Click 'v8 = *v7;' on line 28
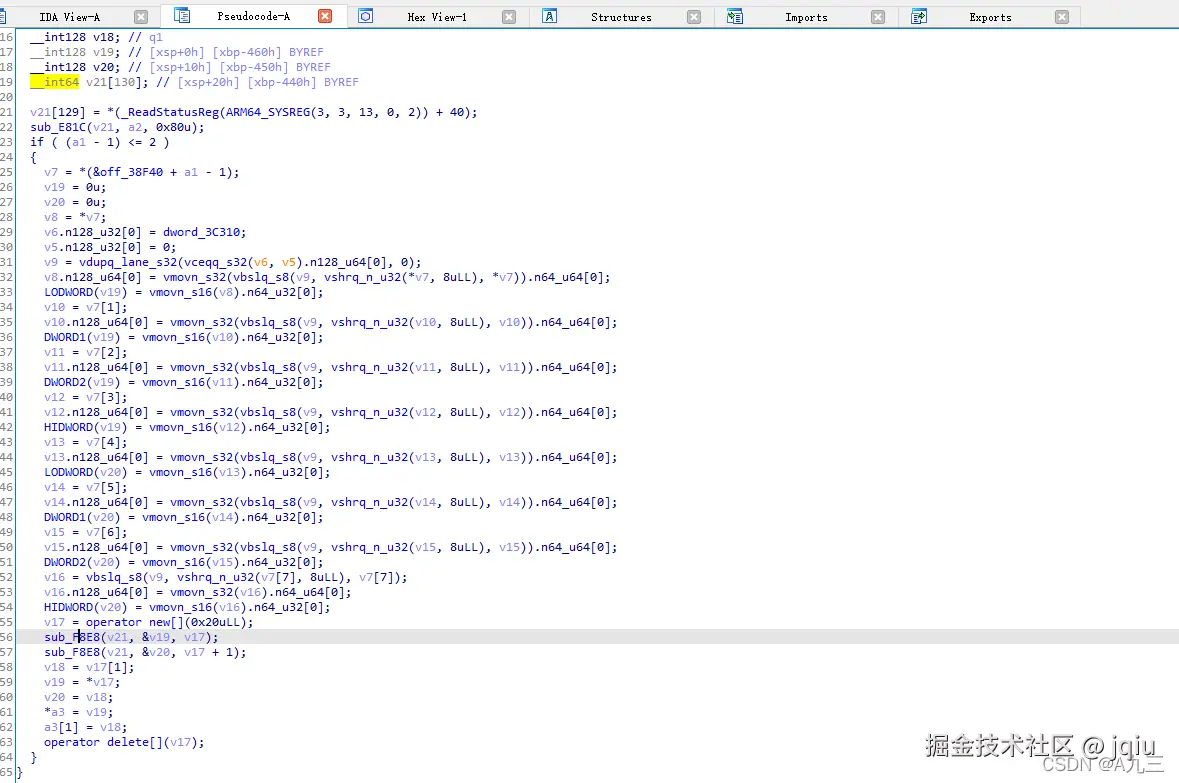Viewport: 1179px width, 783px height. tap(75, 217)
